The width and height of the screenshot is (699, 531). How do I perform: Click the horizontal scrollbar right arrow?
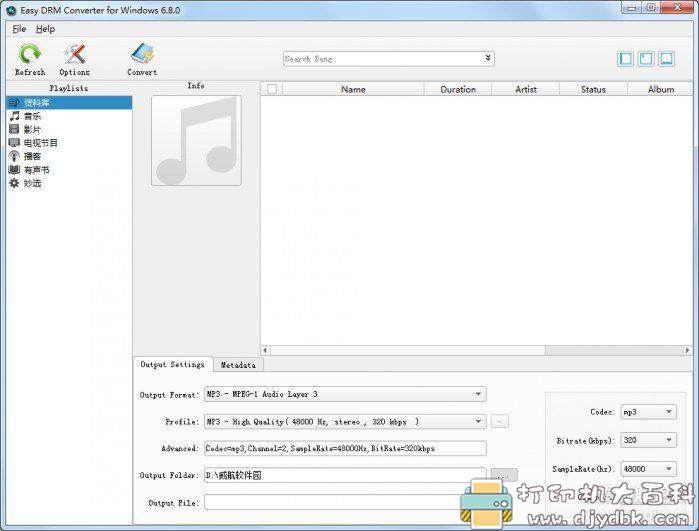tap(687, 350)
